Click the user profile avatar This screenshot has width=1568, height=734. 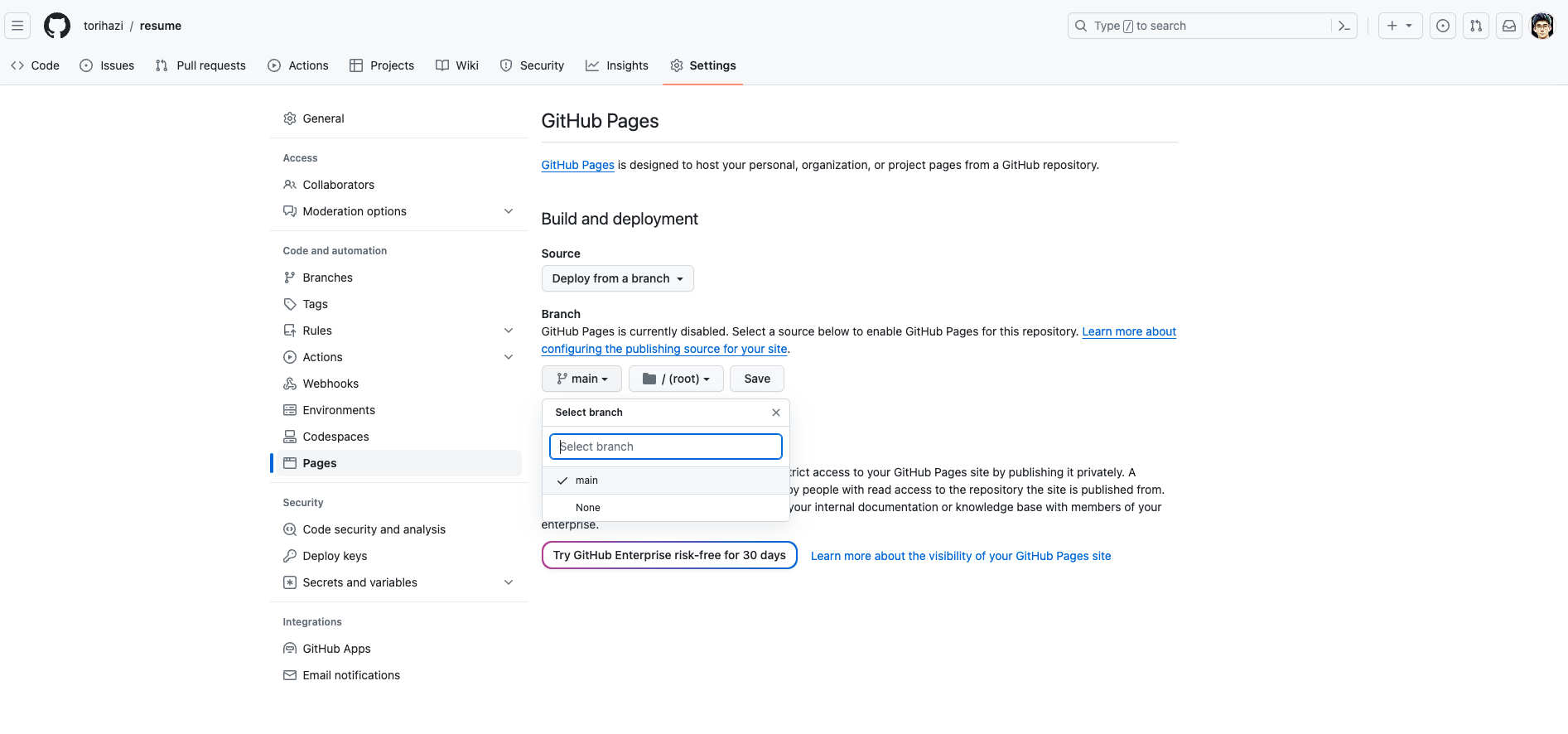pos(1541,26)
